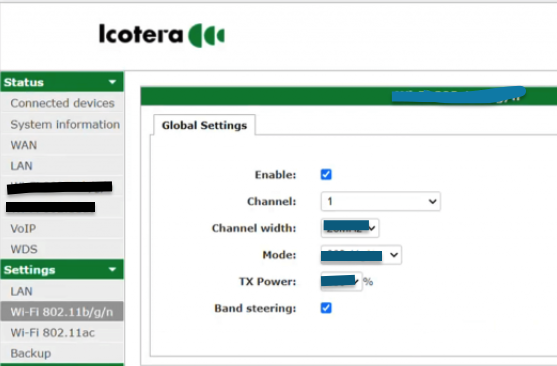Screen dimensions: 557x366
Task: Click the 'Channel:' label
Action: pos(271,201)
